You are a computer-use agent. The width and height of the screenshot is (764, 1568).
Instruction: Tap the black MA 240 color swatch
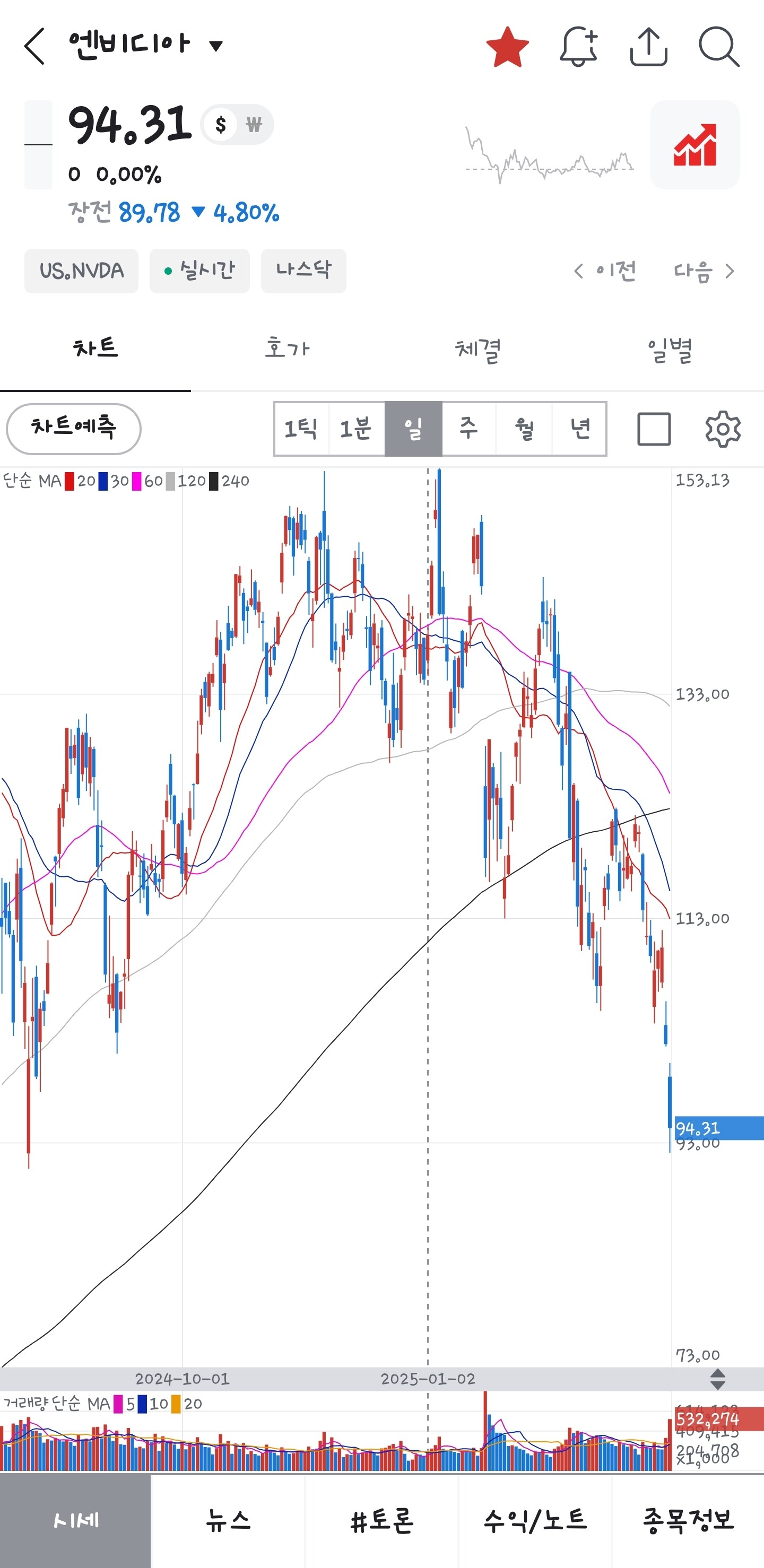point(214,482)
